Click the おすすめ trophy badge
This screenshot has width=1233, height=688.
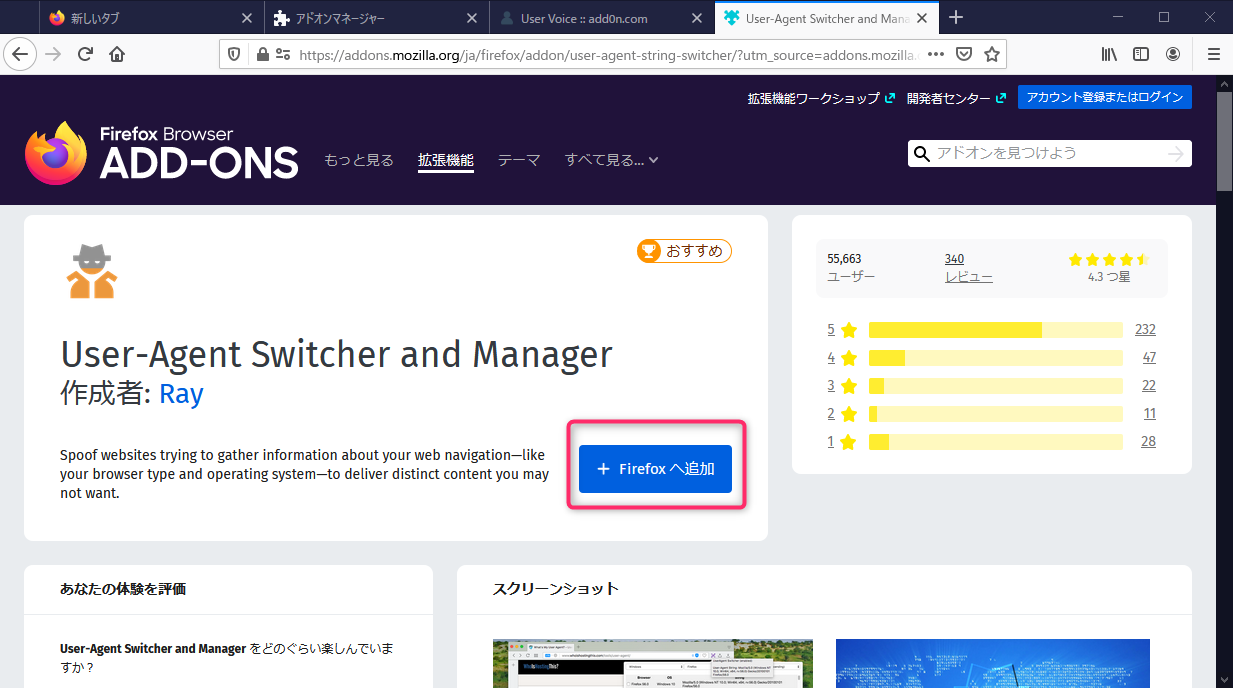point(684,251)
